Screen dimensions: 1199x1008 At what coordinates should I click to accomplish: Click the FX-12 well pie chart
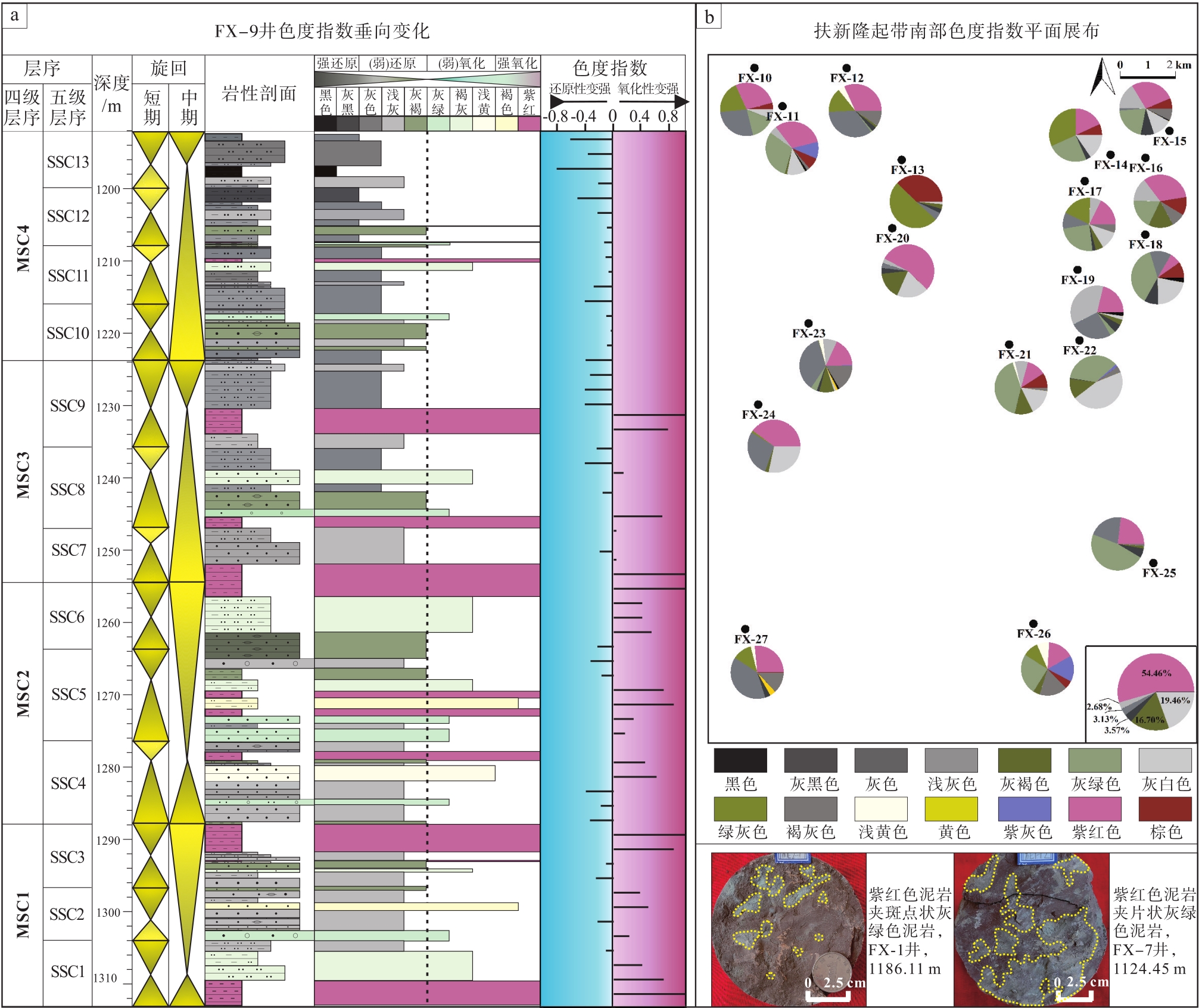point(855,111)
